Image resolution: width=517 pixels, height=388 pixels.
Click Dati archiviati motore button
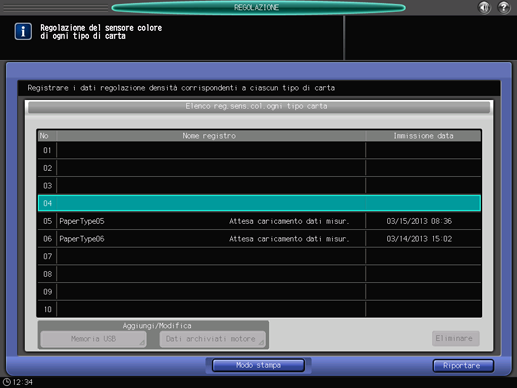(x=212, y=339)
